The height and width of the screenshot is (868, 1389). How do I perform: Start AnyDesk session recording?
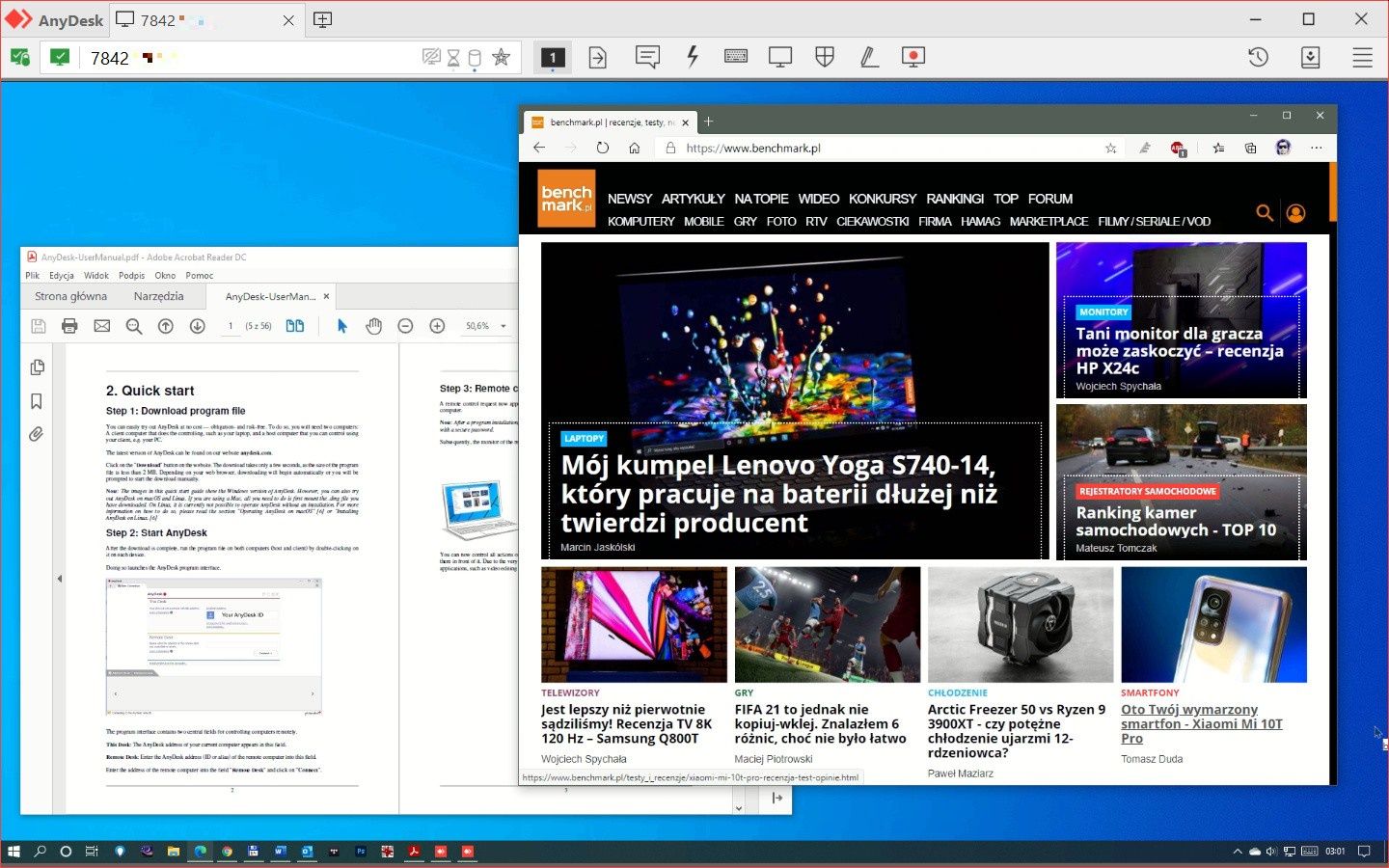click(913, 58)
